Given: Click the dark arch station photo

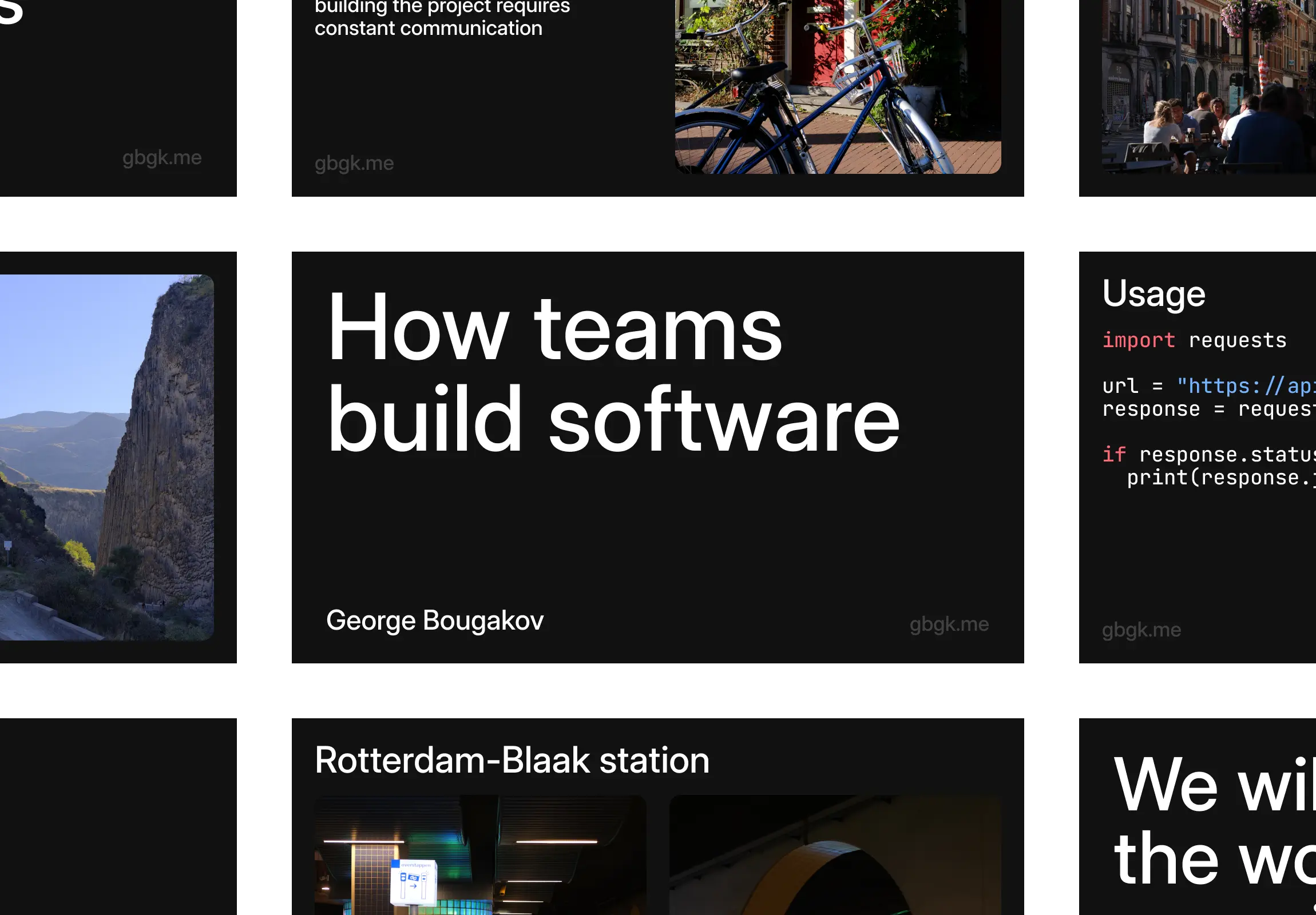Looking at the screenshot, I should click(835, 854).
